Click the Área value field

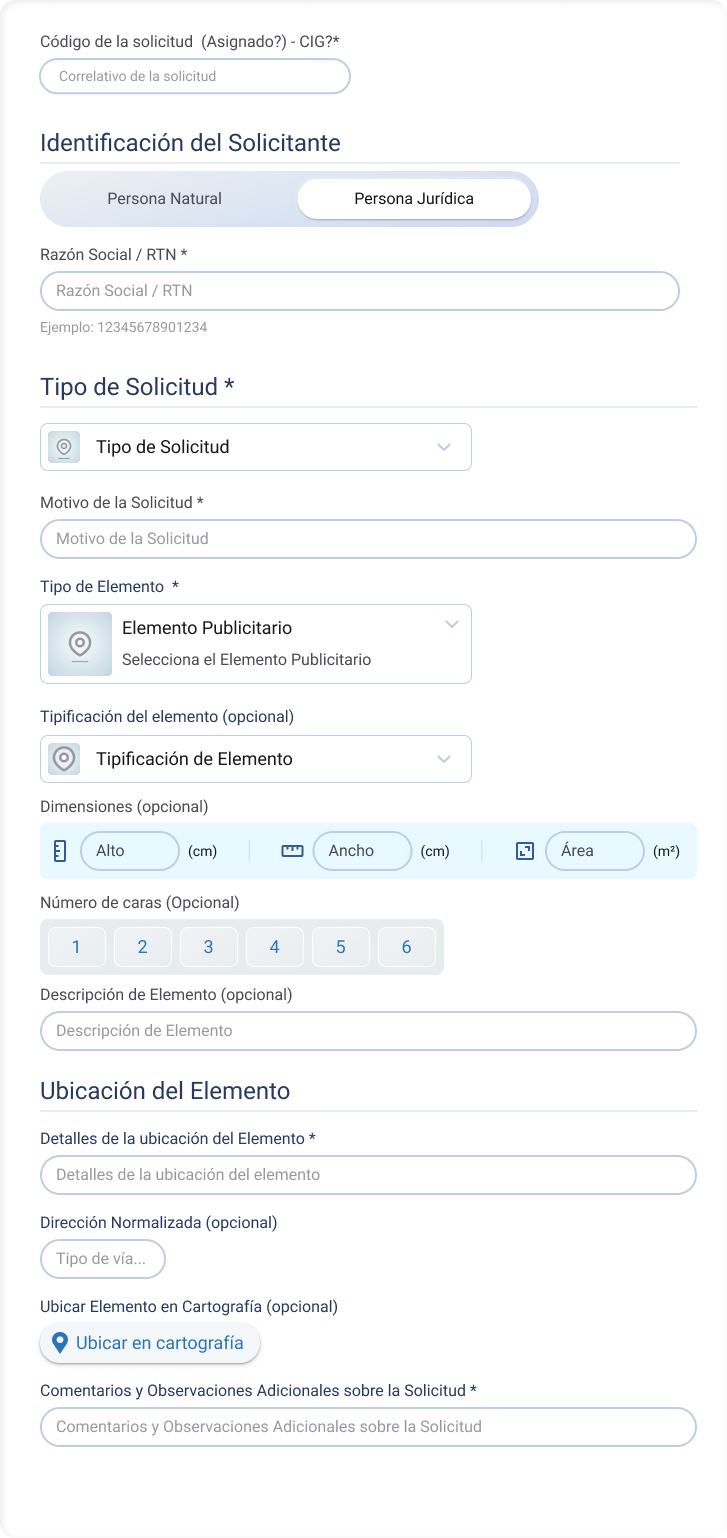(594, 850)
